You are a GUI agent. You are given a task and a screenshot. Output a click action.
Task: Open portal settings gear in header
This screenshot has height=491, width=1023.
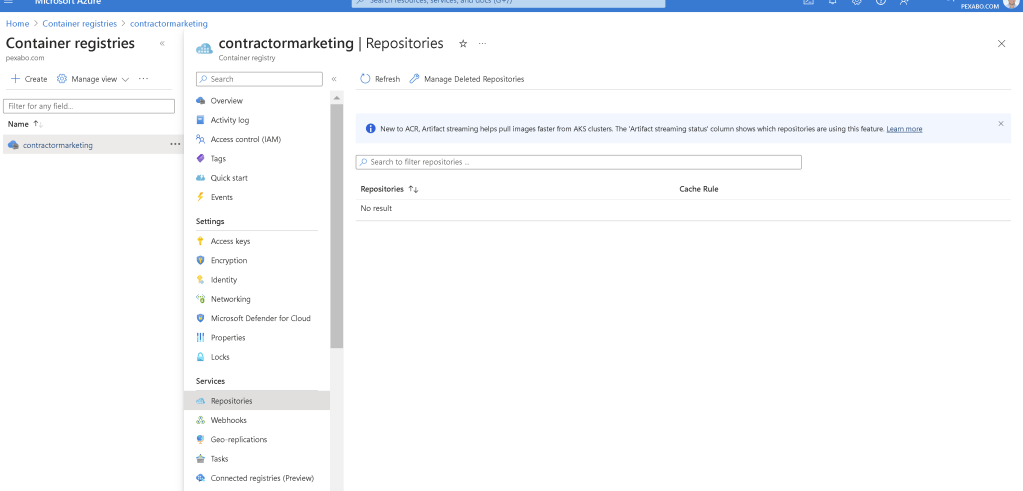pyautogui.click(x=857, y=3)
